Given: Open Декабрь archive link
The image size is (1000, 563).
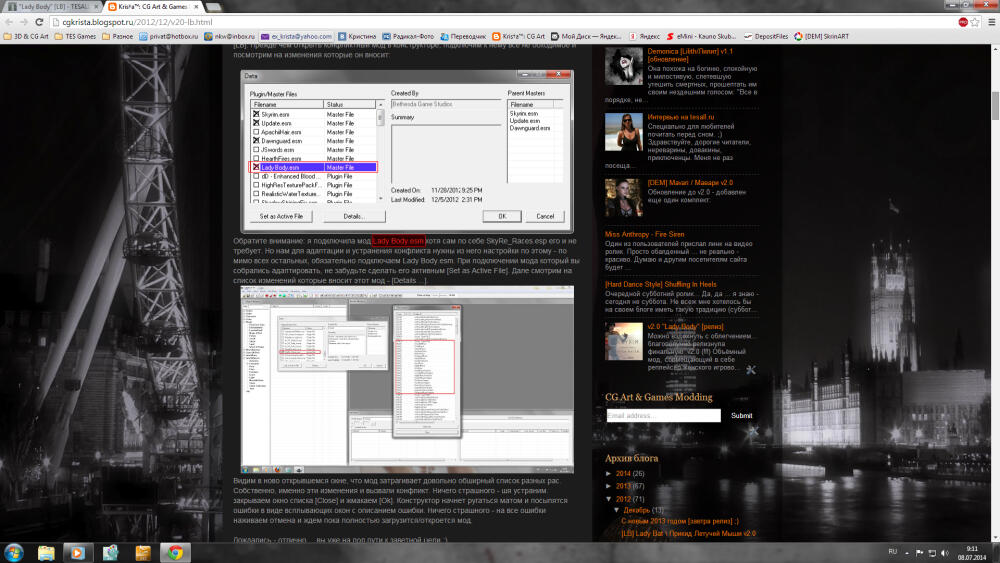Looking at the screenshot, I should (x=636, y=510).
